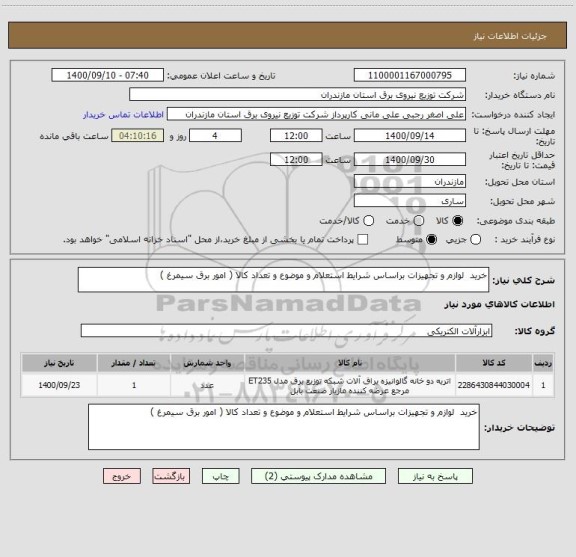The image size is (576, 557).
Task: Click the page title جزئیات اطلاعات نیاز
Action: point(510,36)
